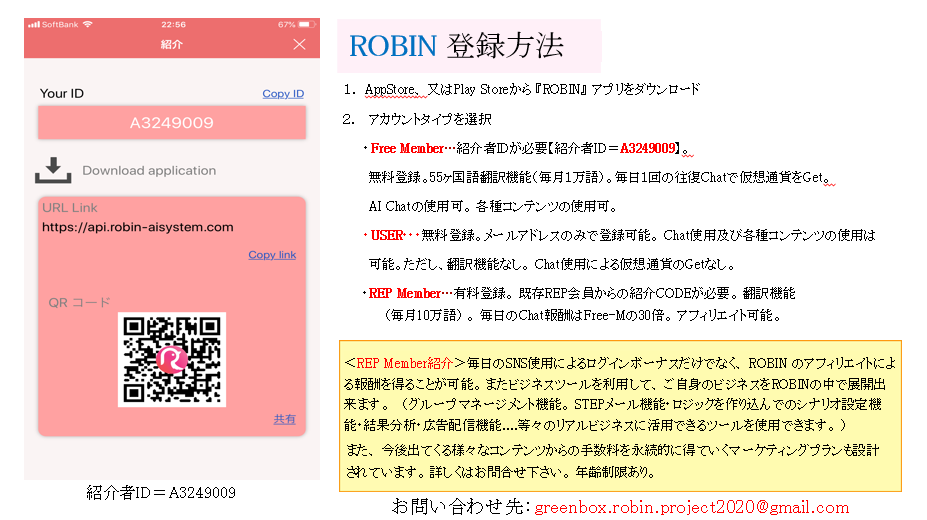Viewport: 927px width, 520px height.
Task: Click the 67% battery percentage
Action: [287, 24]
